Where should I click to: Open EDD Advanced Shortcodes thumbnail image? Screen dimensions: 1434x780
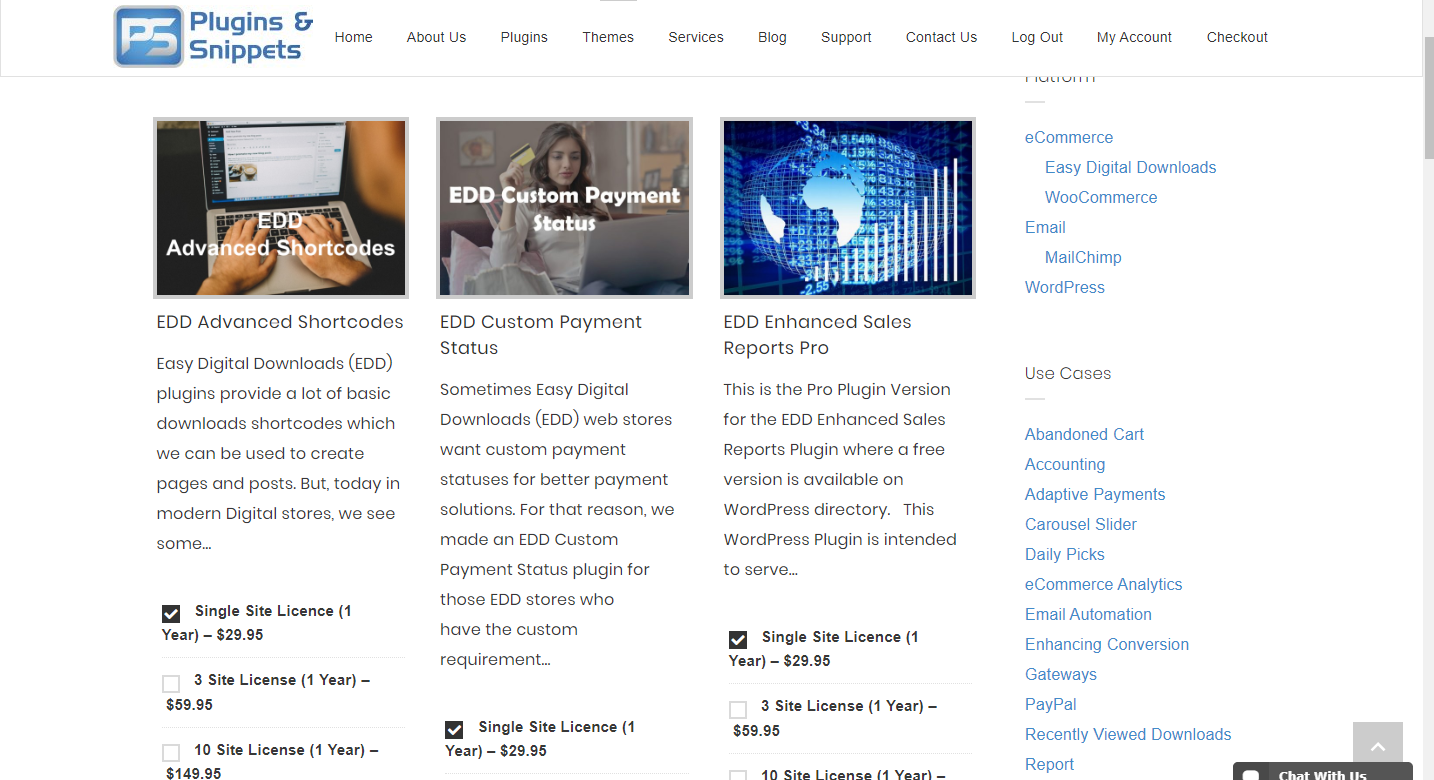(x=281, y=208)
